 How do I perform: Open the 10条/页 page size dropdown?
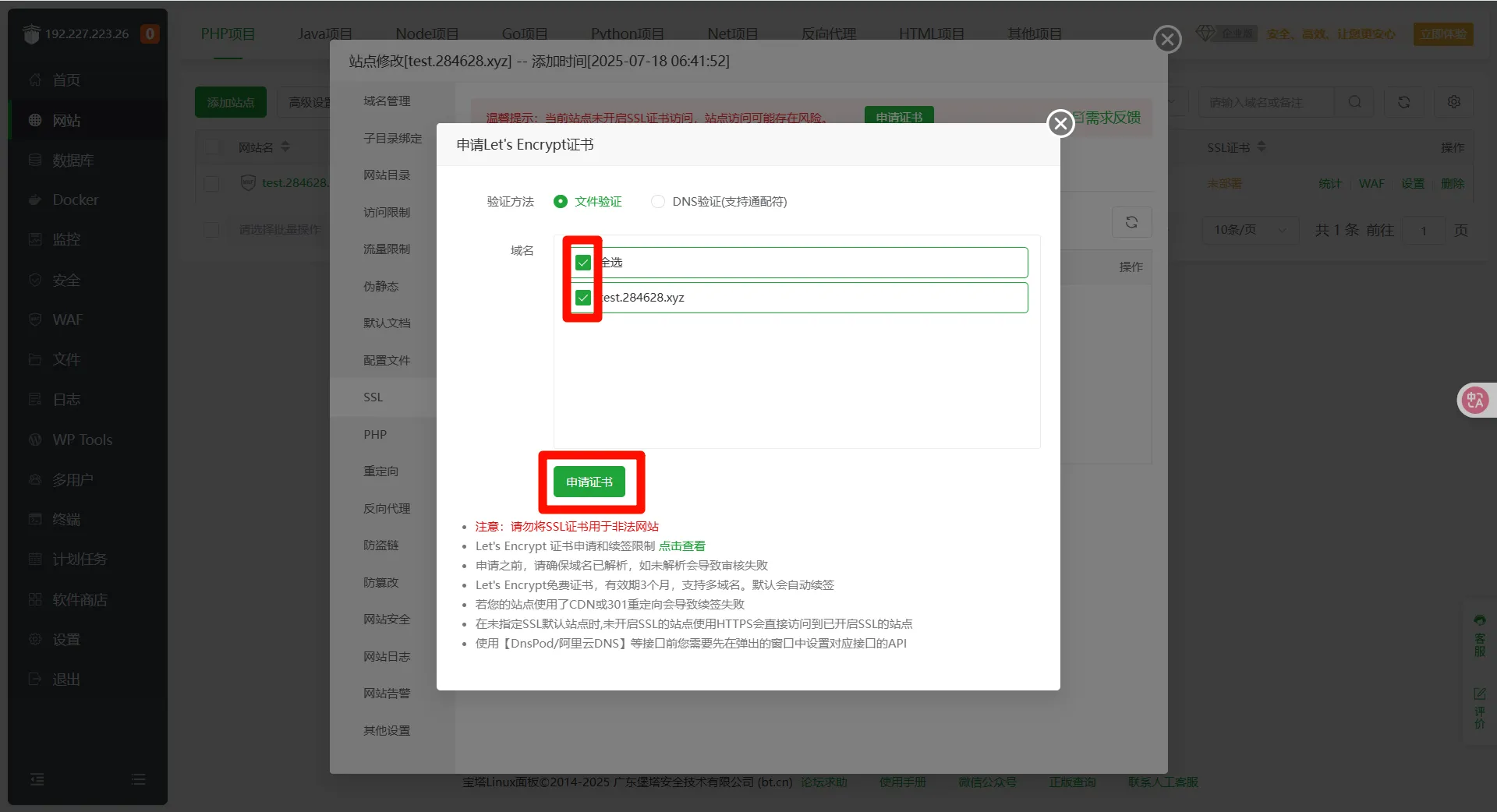[1250, 230]
